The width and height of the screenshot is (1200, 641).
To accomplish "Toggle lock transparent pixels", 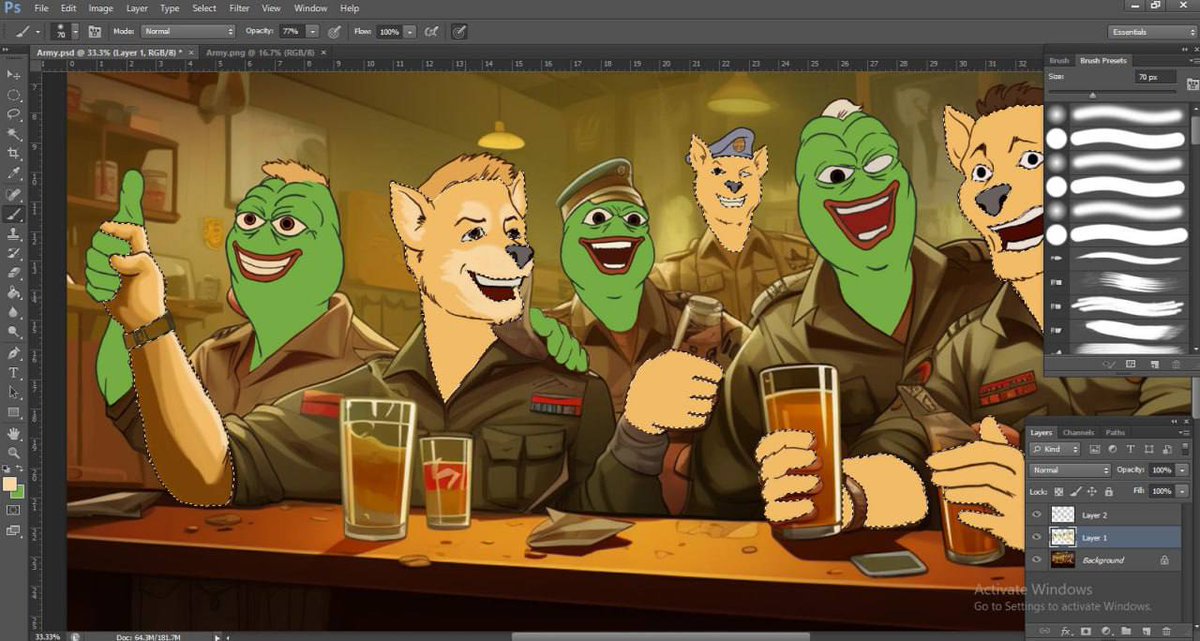I will [x=1059, y=492].
